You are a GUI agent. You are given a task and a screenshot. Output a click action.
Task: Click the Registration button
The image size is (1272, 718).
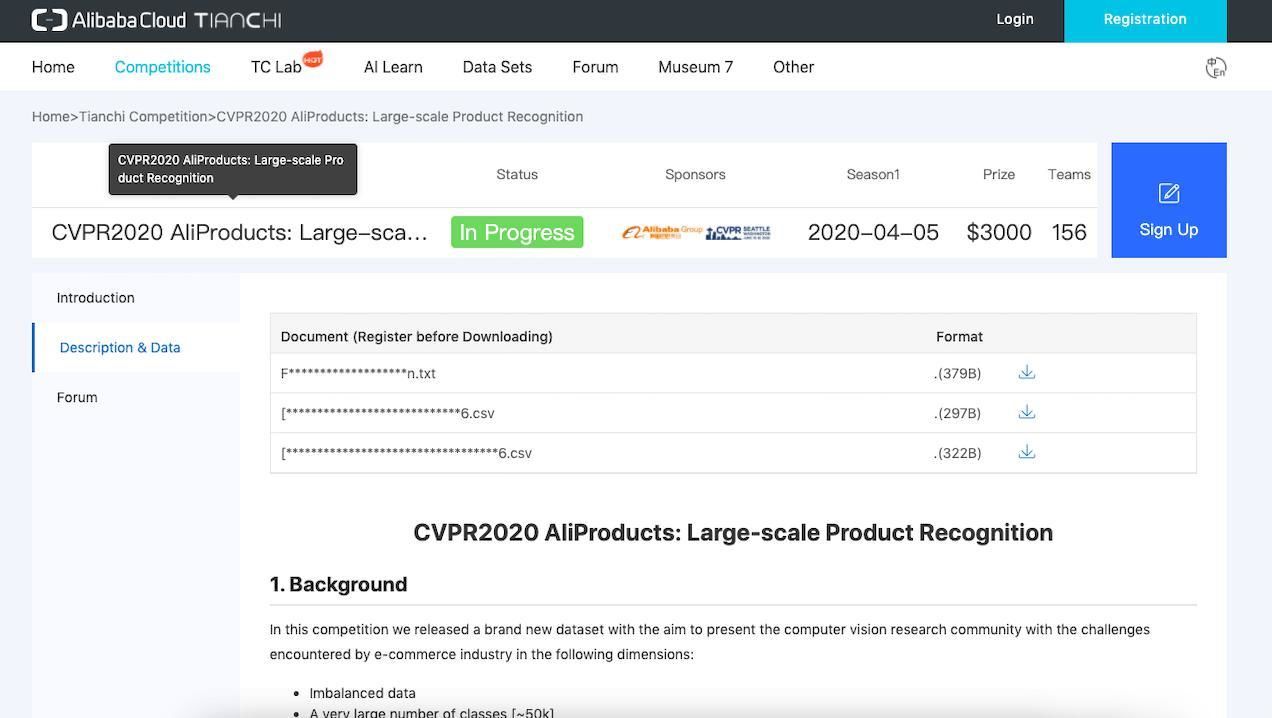(1145, 21)
